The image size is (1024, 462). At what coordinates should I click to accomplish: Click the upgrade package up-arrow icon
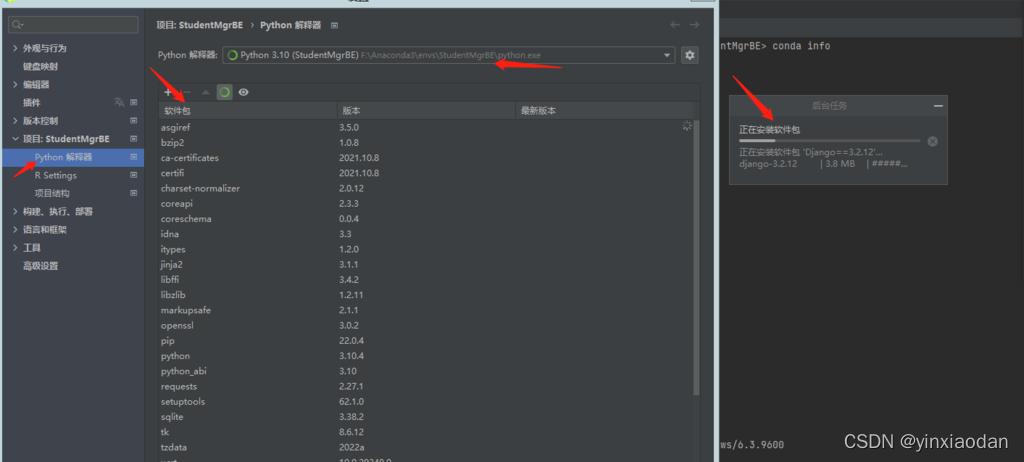point(206,93)
